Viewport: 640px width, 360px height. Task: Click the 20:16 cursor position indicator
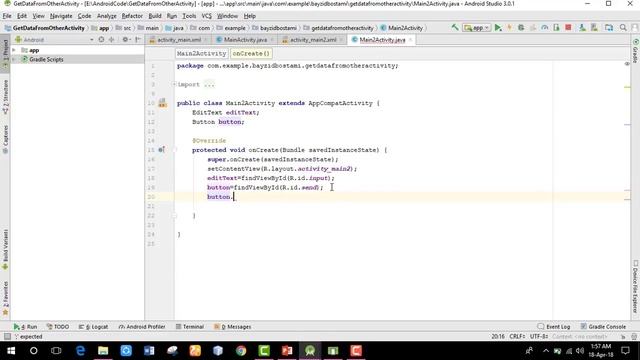[498, 336]
